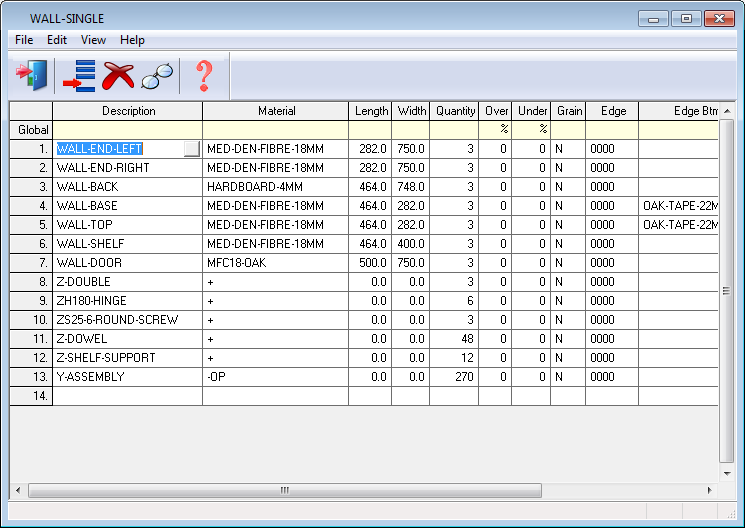This screenshot has width=745, height=528.
Task: Open lookup button in WALL-END-LEFT description cell
Action: pos(192,149)
